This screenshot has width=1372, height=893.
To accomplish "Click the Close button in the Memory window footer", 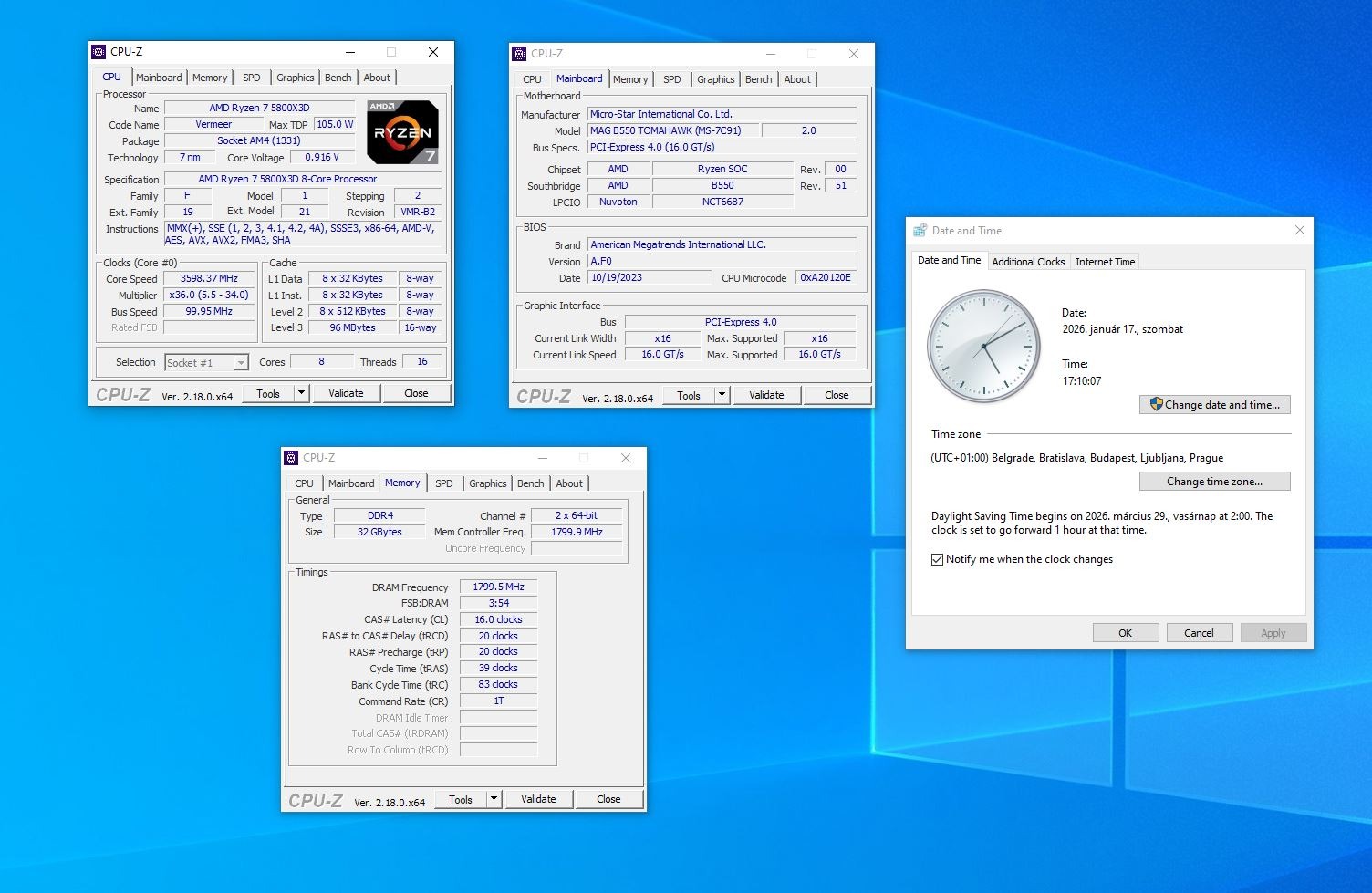I will (x=608, y=799).
